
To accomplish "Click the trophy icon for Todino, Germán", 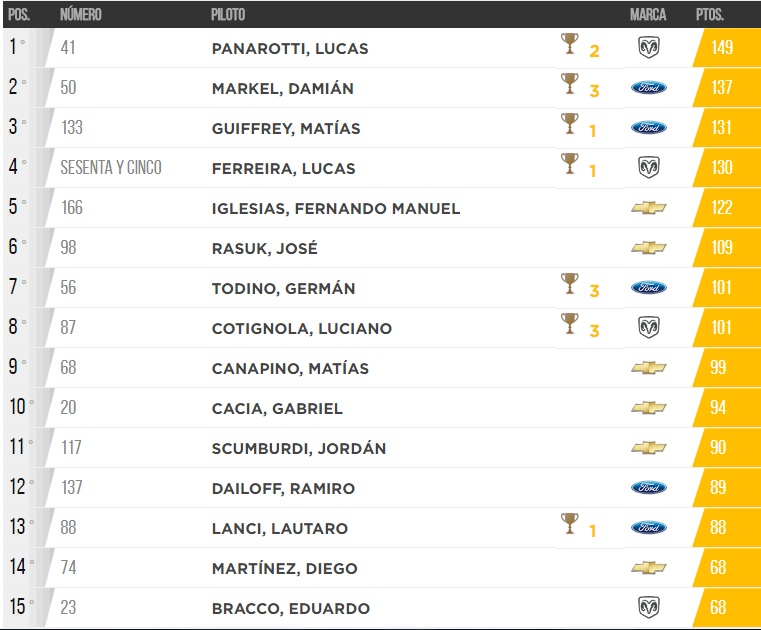I will point(570,285).
